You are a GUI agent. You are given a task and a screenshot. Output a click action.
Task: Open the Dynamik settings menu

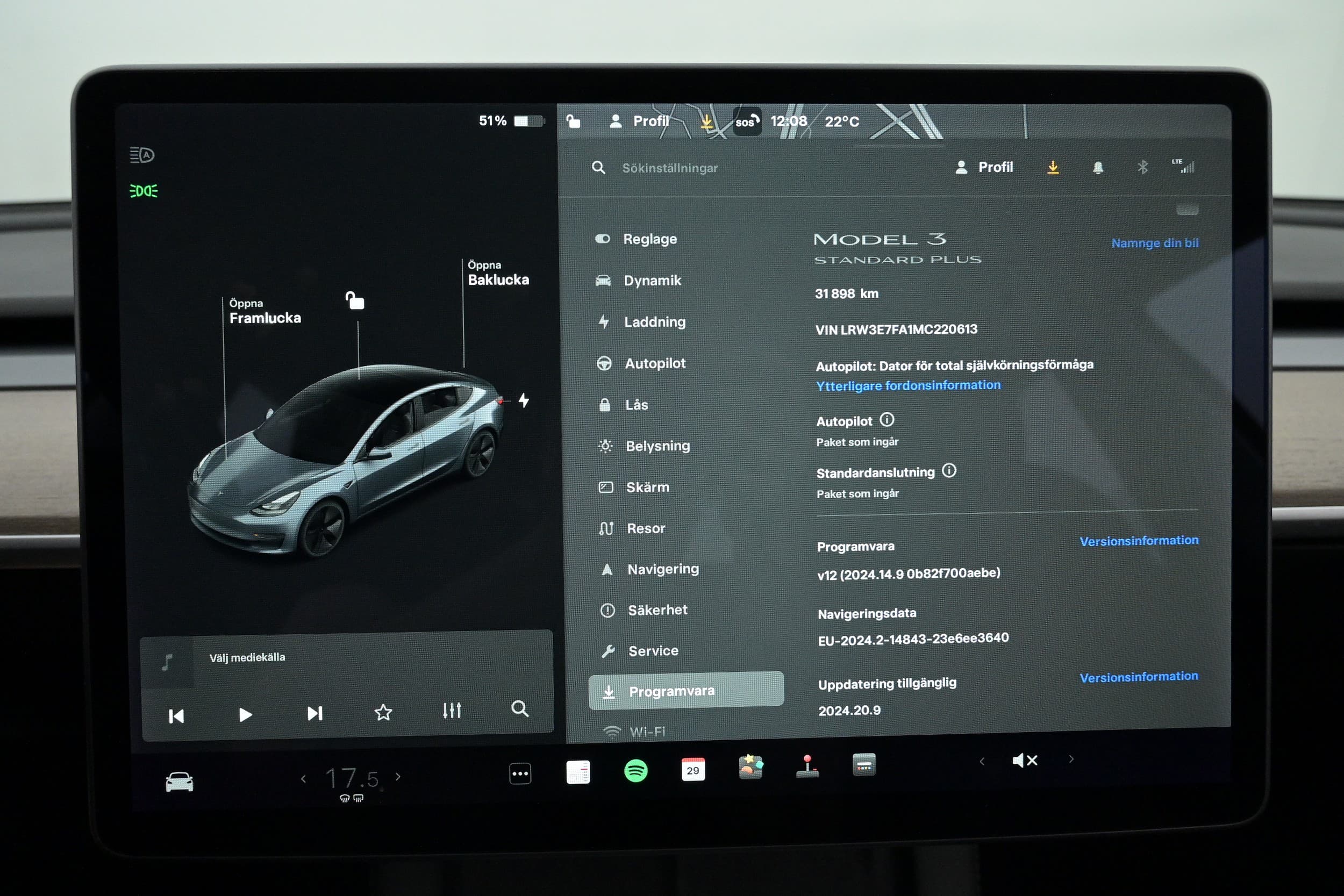(638, 281)
